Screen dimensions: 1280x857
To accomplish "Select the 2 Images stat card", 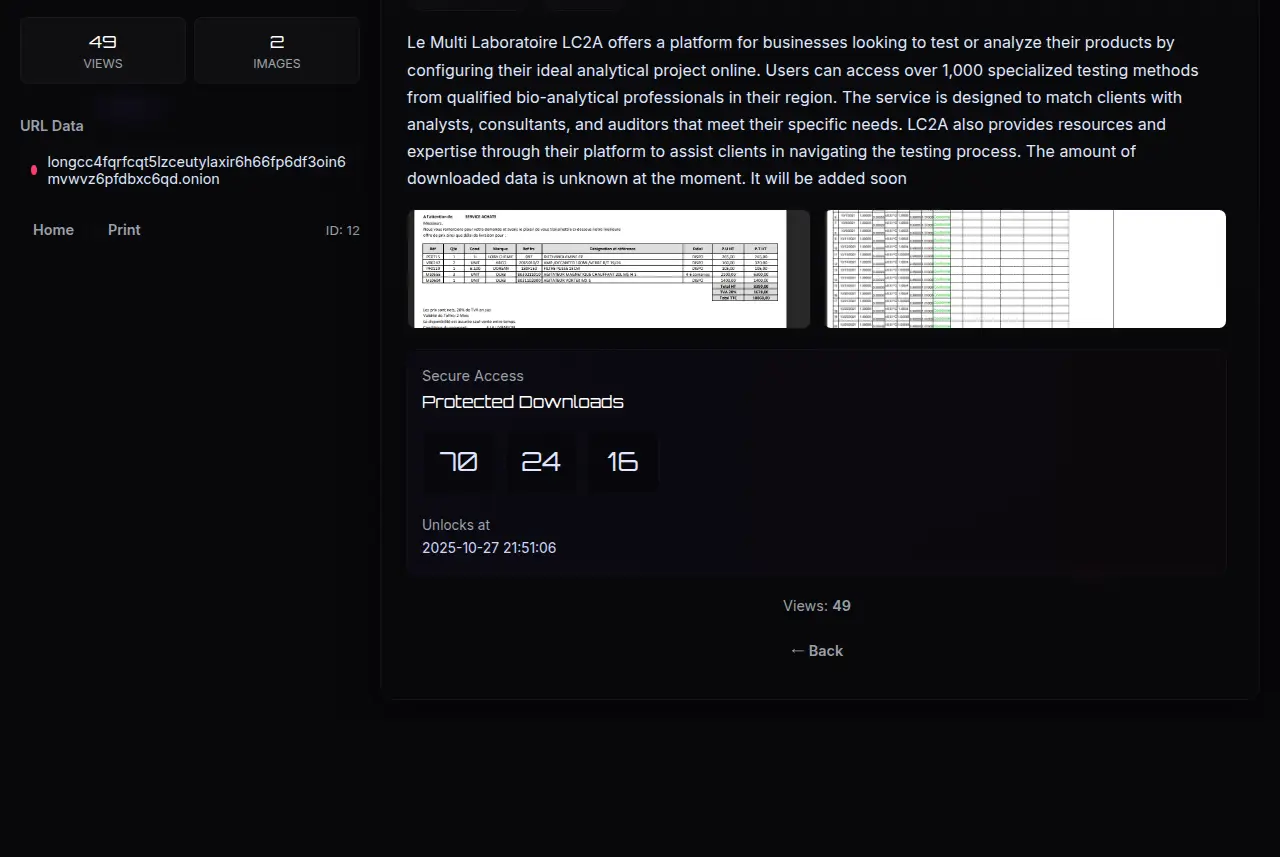I will [x=277, y=51].
